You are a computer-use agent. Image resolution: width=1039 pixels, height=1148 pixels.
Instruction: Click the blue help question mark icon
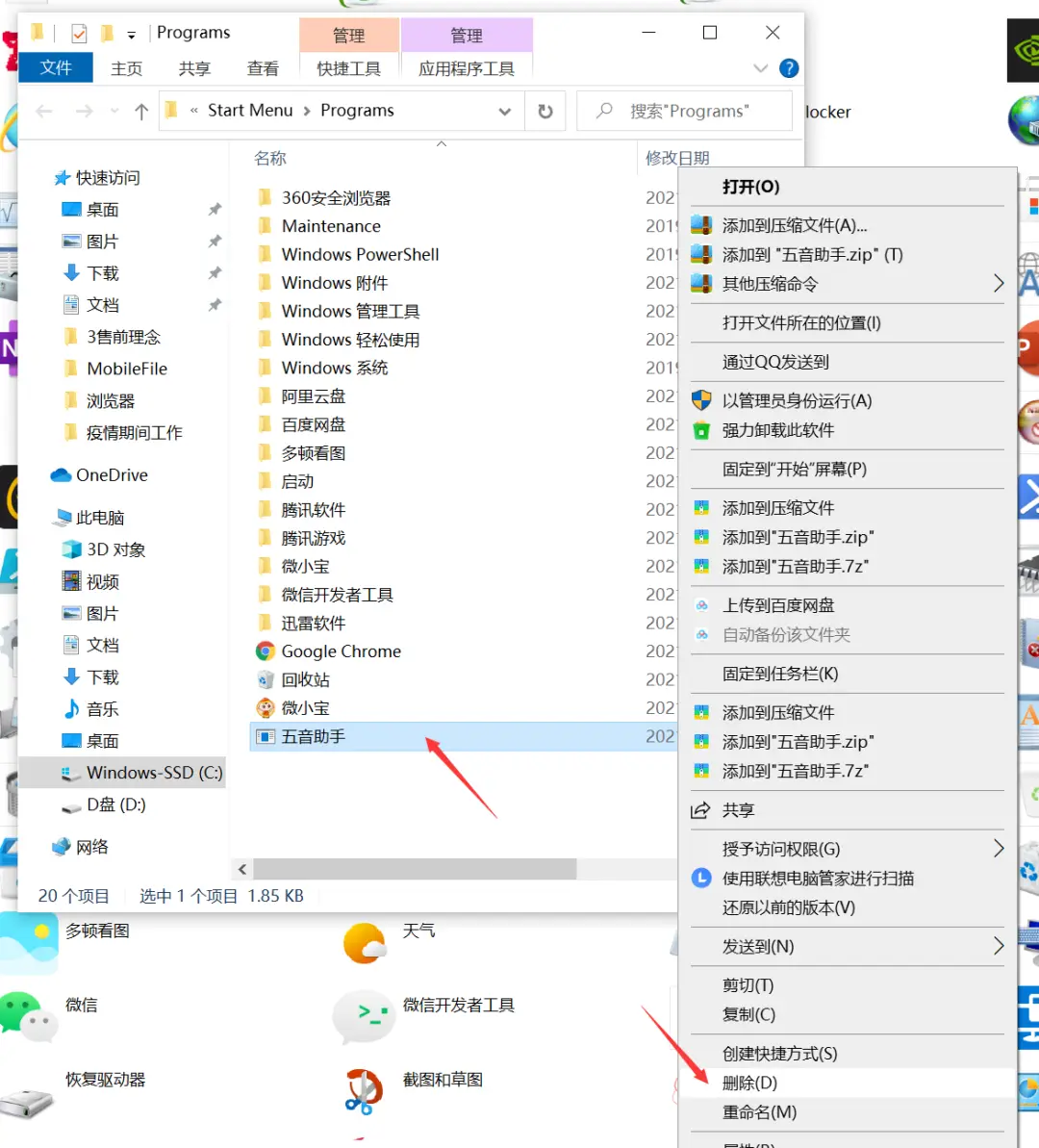click(789, 68)
